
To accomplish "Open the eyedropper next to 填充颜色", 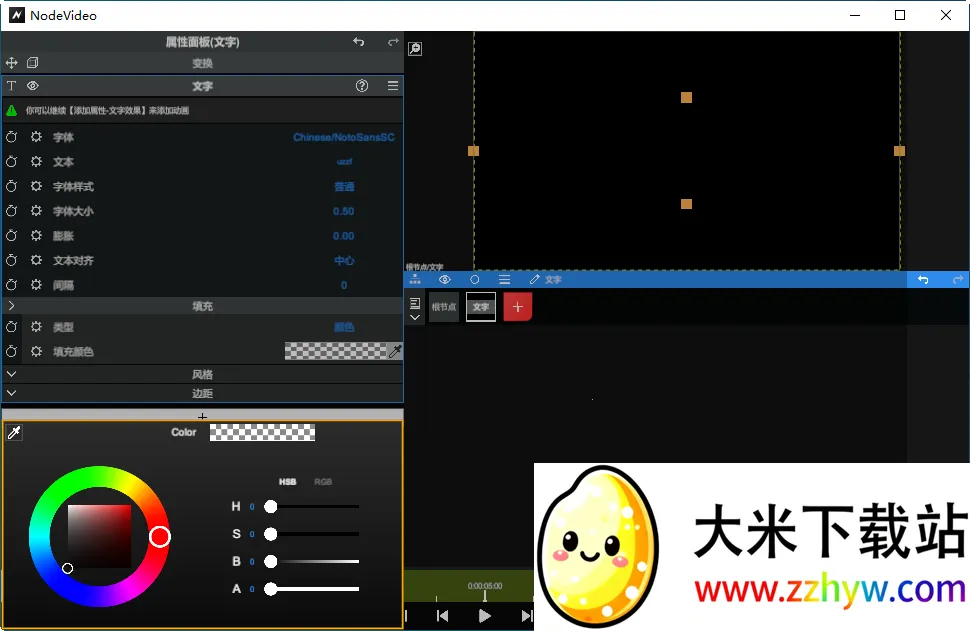I will click(395, 351).
